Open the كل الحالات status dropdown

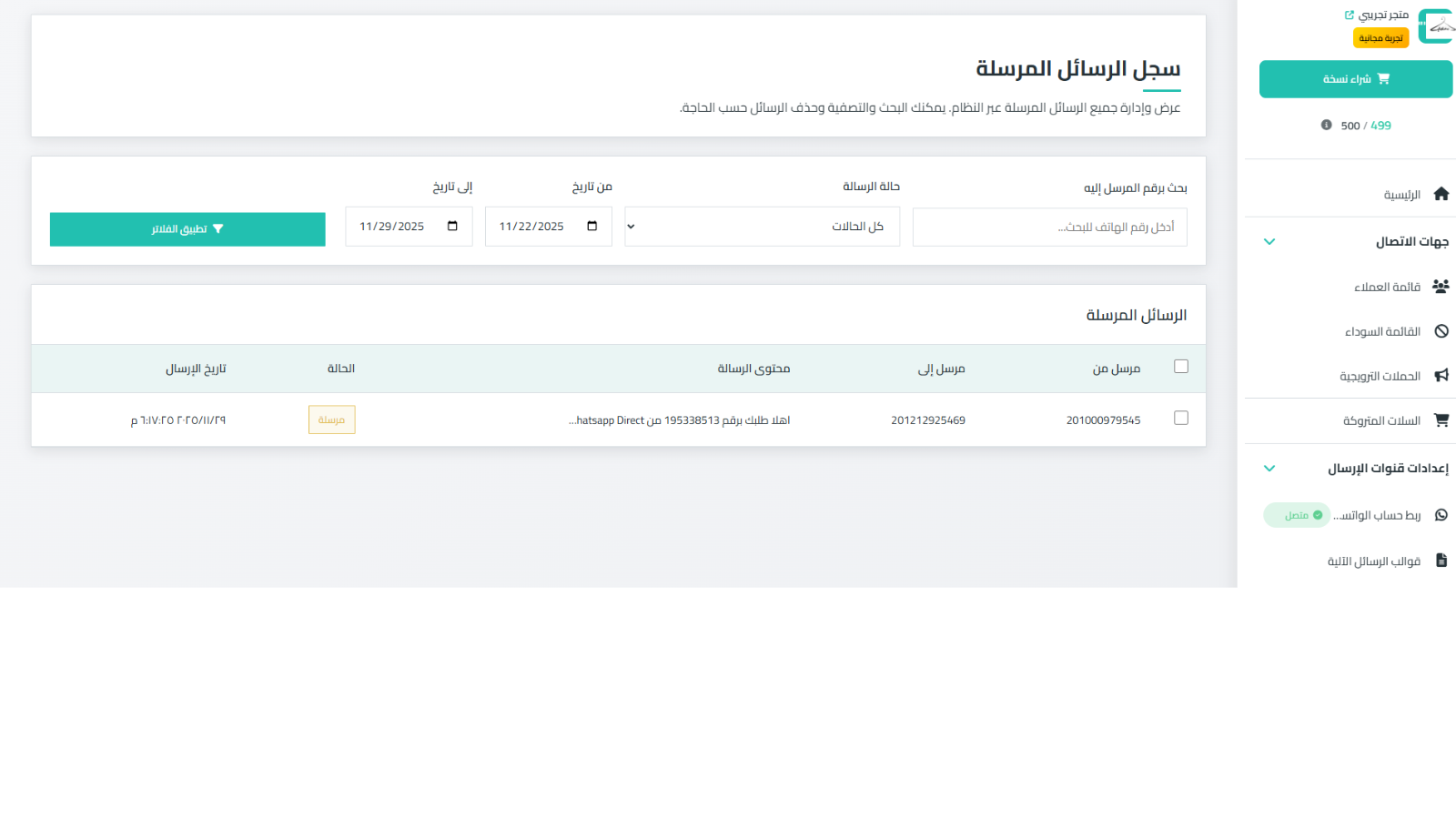click(761, 226)
